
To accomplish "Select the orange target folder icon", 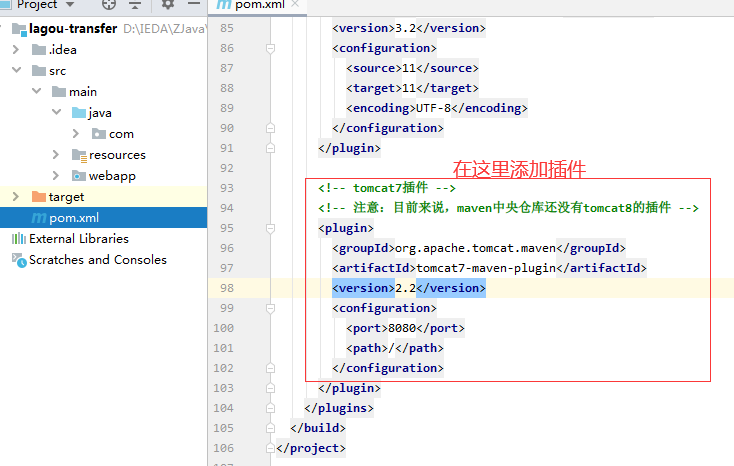I will point(39,196).
